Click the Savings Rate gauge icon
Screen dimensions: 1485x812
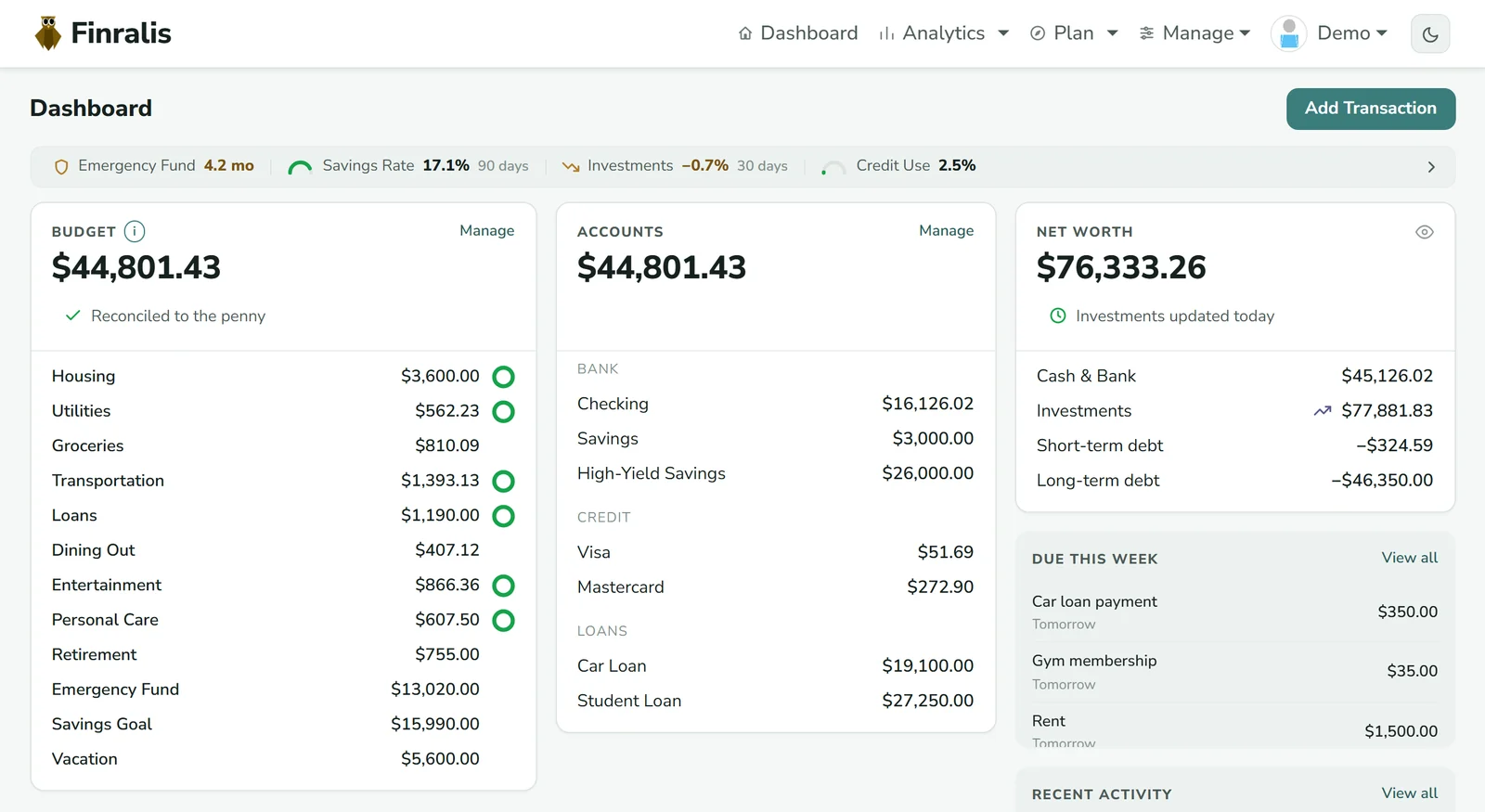[300, 167]
